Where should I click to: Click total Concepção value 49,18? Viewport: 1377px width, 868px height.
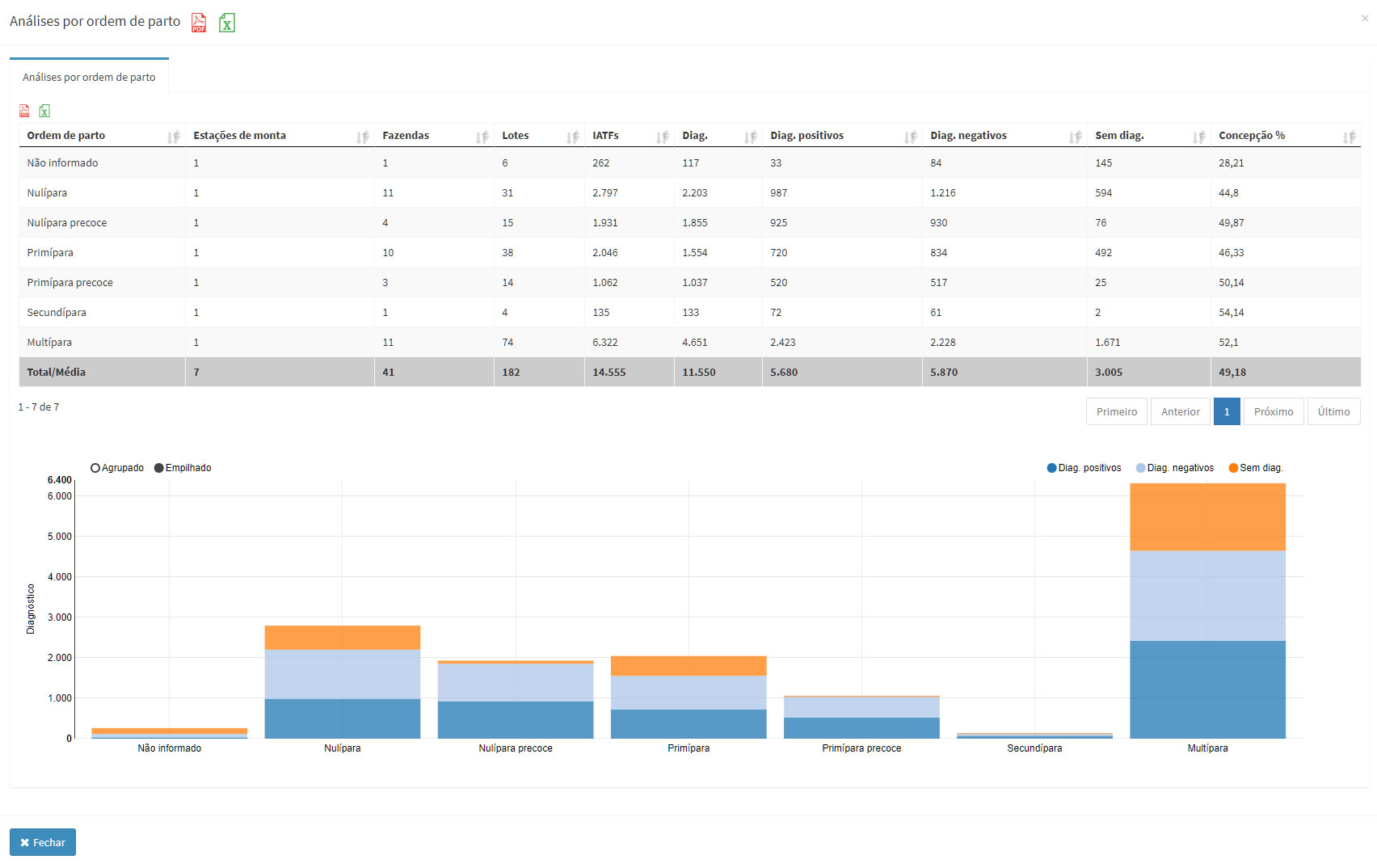1232,372
